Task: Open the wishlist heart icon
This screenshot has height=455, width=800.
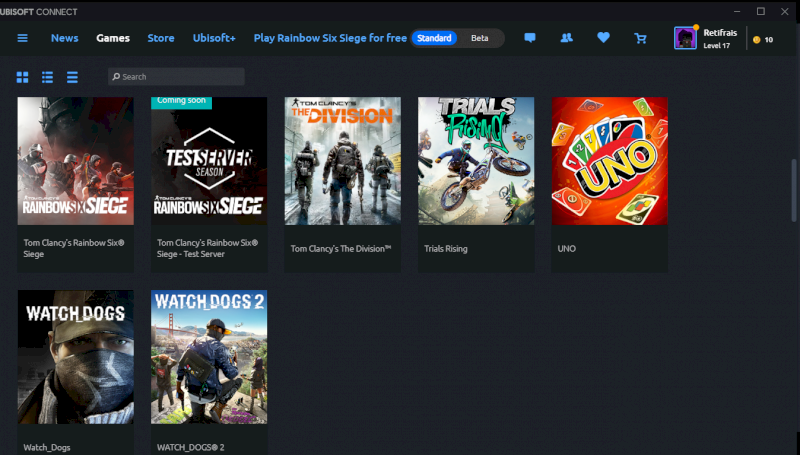Action: [x=603, y=38]
